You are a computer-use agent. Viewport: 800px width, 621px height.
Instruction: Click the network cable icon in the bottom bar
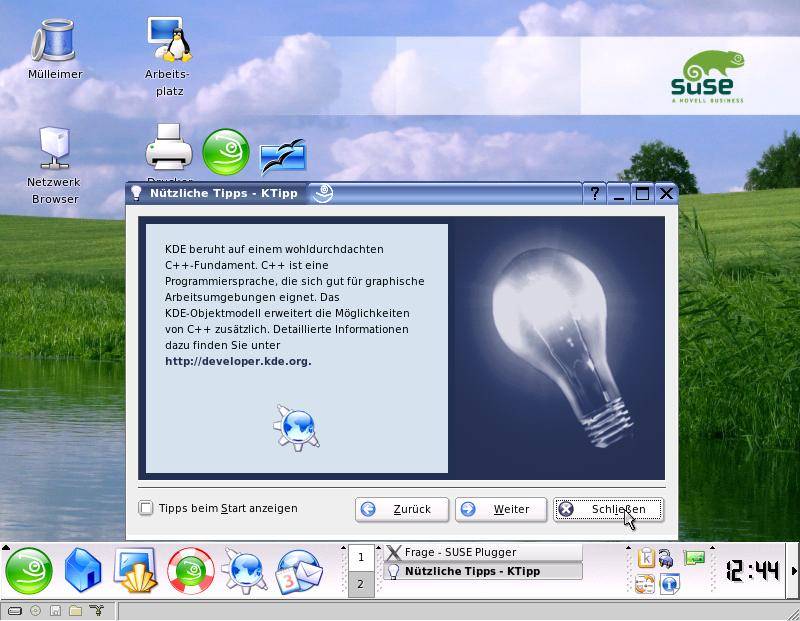tap(96, 610)
